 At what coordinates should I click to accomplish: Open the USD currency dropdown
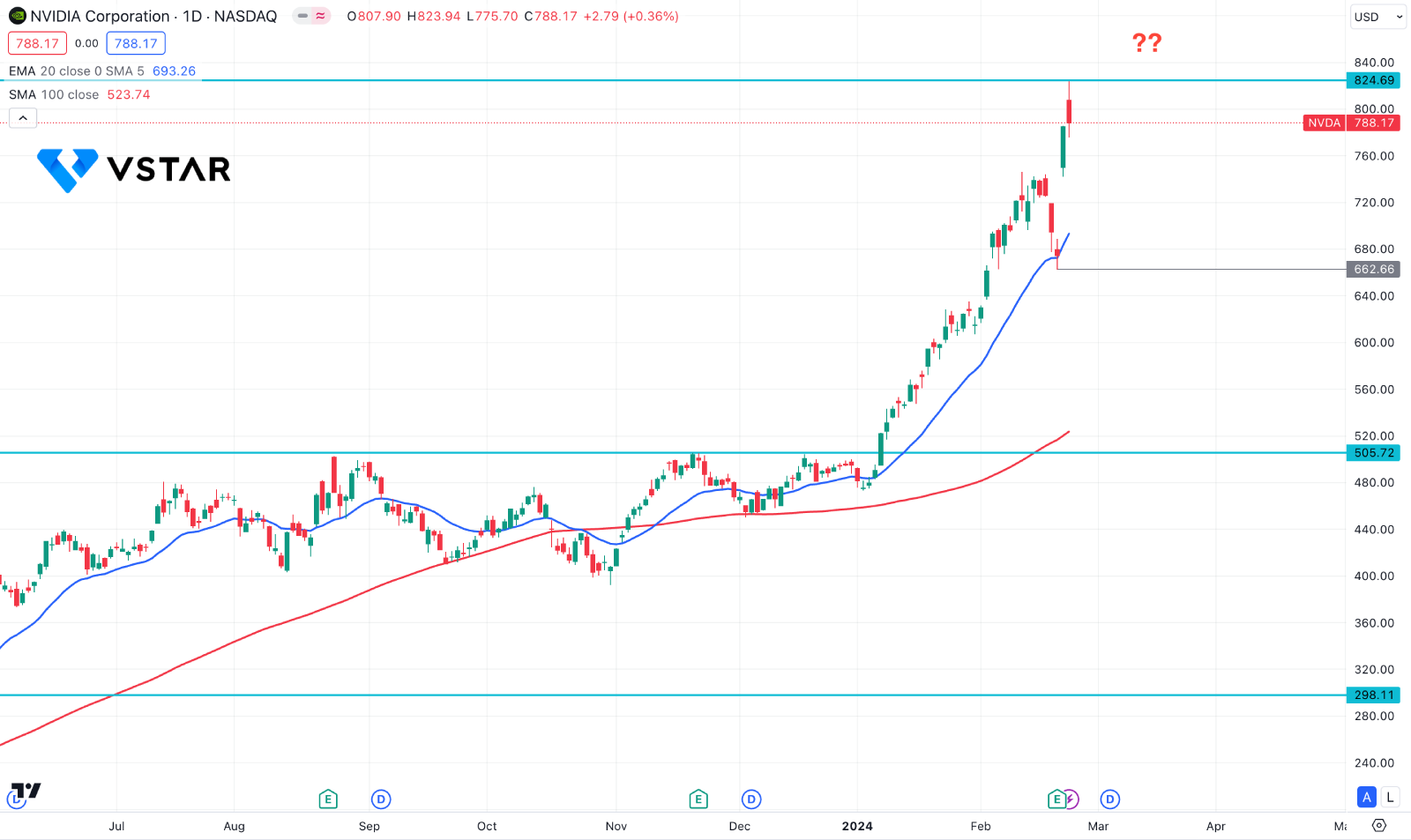(x=1378, y=17)
